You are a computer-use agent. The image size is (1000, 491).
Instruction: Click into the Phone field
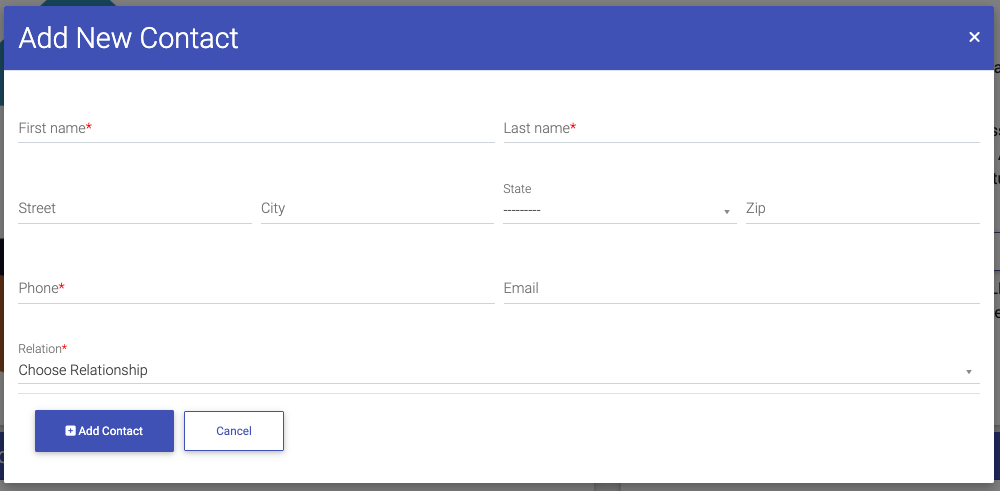(256, 289)
